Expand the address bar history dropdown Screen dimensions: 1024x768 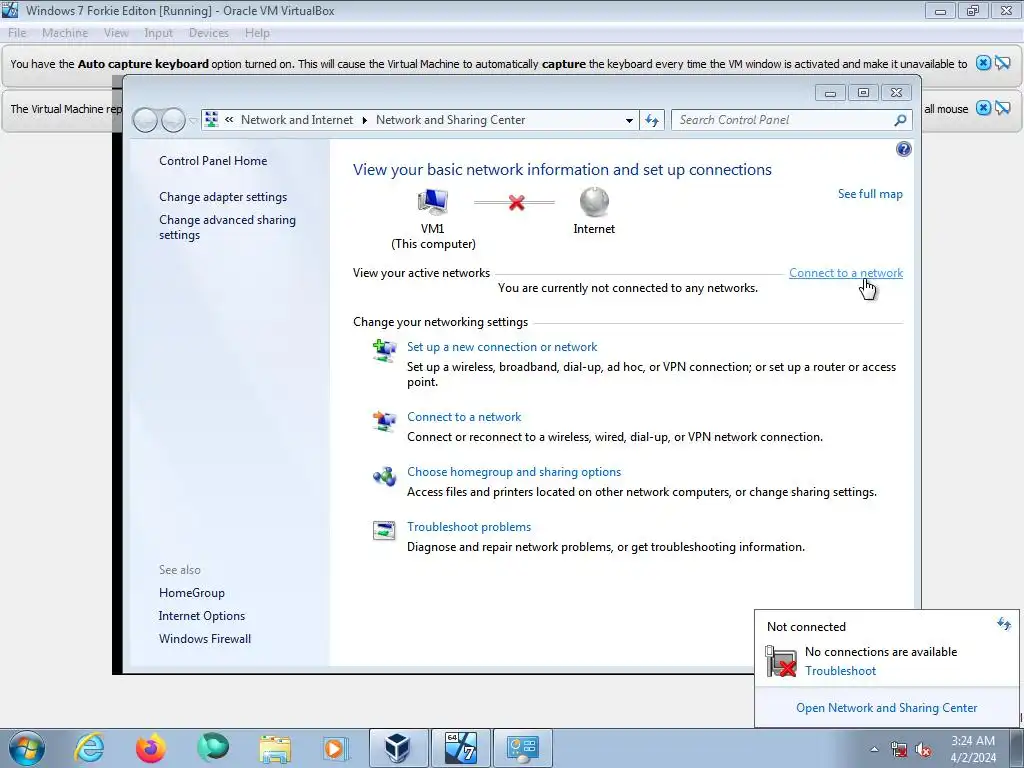point(629,120)
